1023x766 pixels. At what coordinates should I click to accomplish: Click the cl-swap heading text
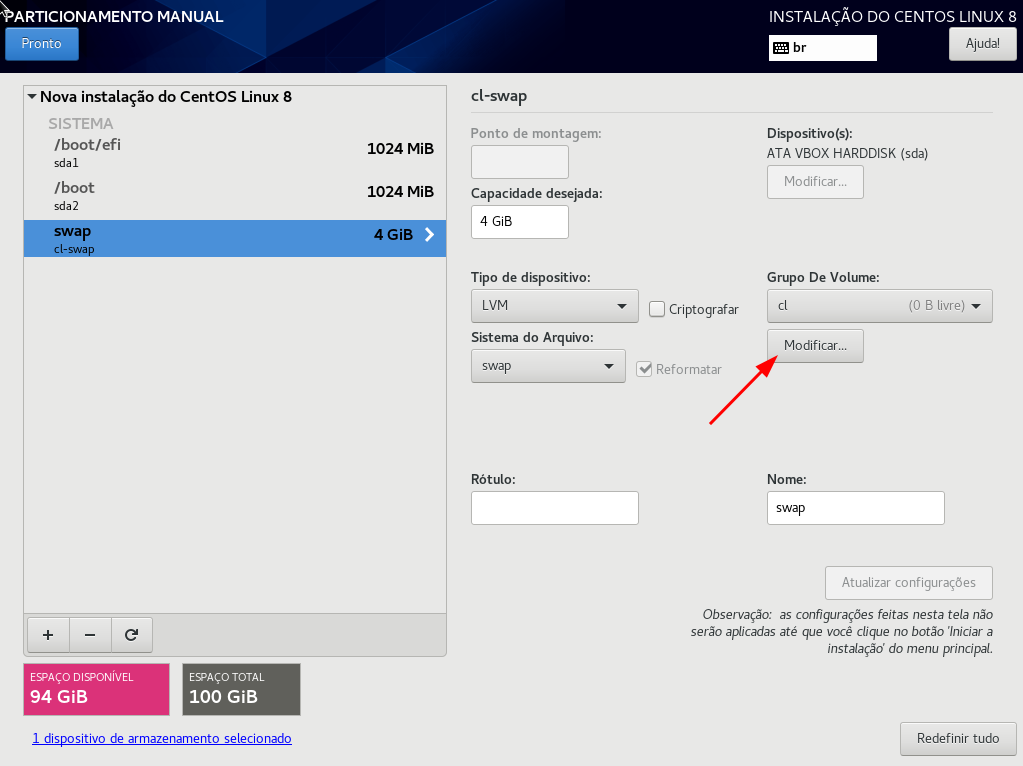click(x=498, y=96)
